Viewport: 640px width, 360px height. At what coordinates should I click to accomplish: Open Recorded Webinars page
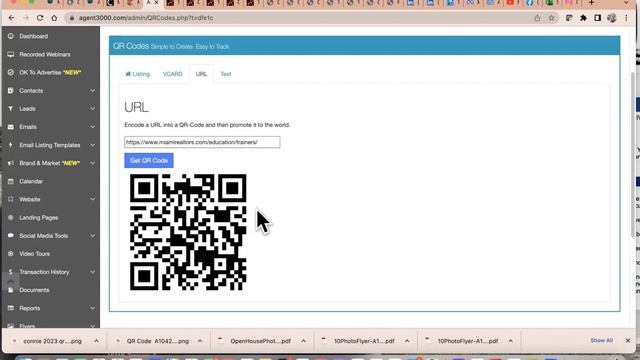(x=45, y=54)
